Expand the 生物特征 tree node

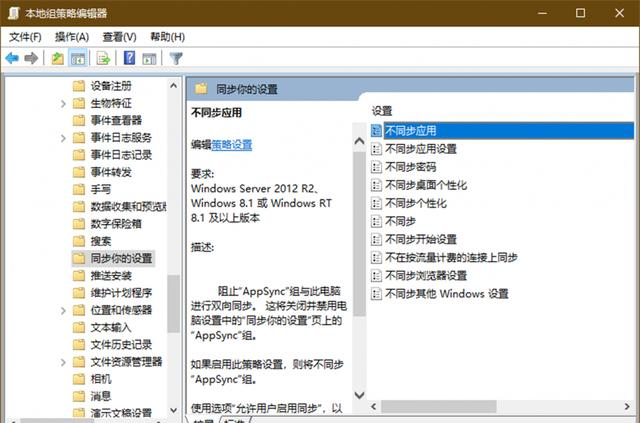(63, 104)
